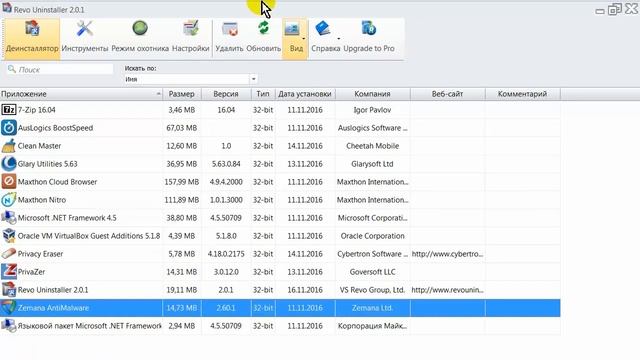Click the 5.63.0.84 version cell
Viewport: 640px width, 360px height.
pyautogui.click(x=226, y=164)
